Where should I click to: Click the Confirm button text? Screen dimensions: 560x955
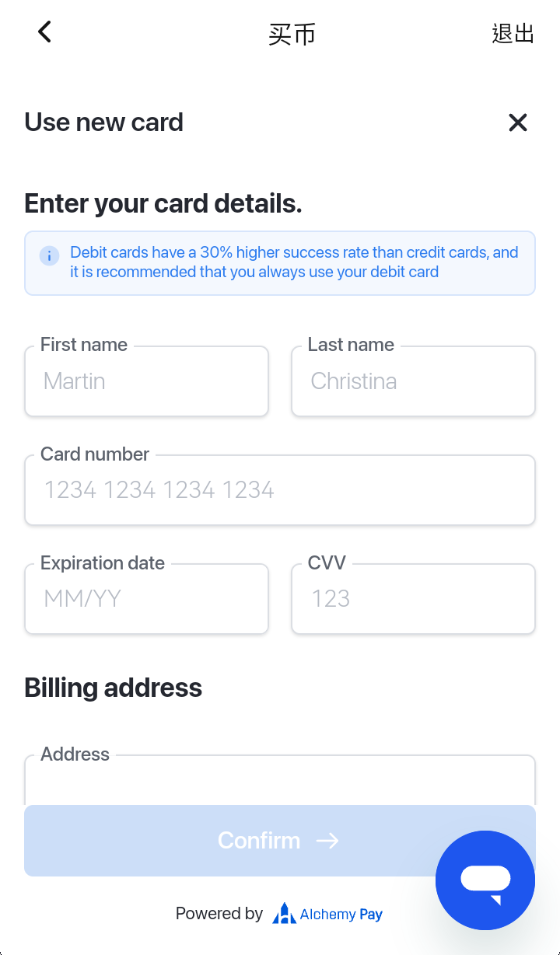(x=259, y=841)
